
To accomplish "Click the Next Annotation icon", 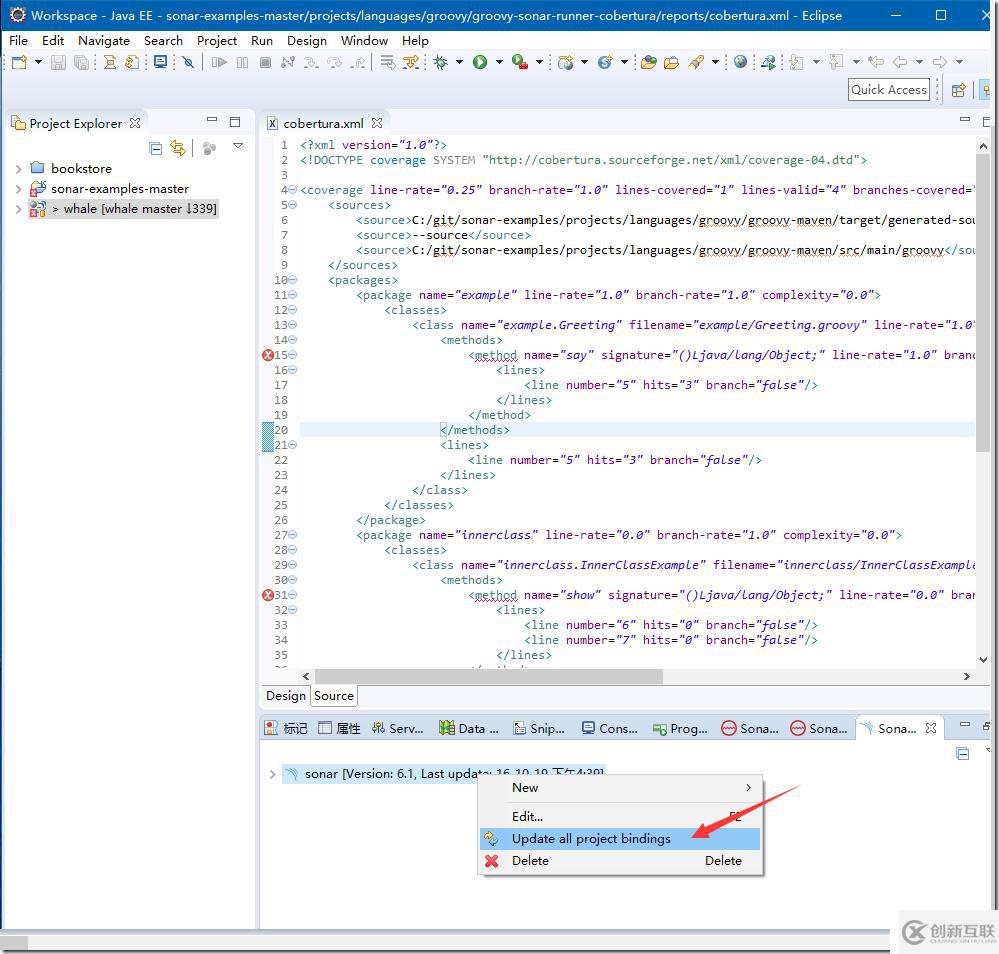I will coord(796,62).
